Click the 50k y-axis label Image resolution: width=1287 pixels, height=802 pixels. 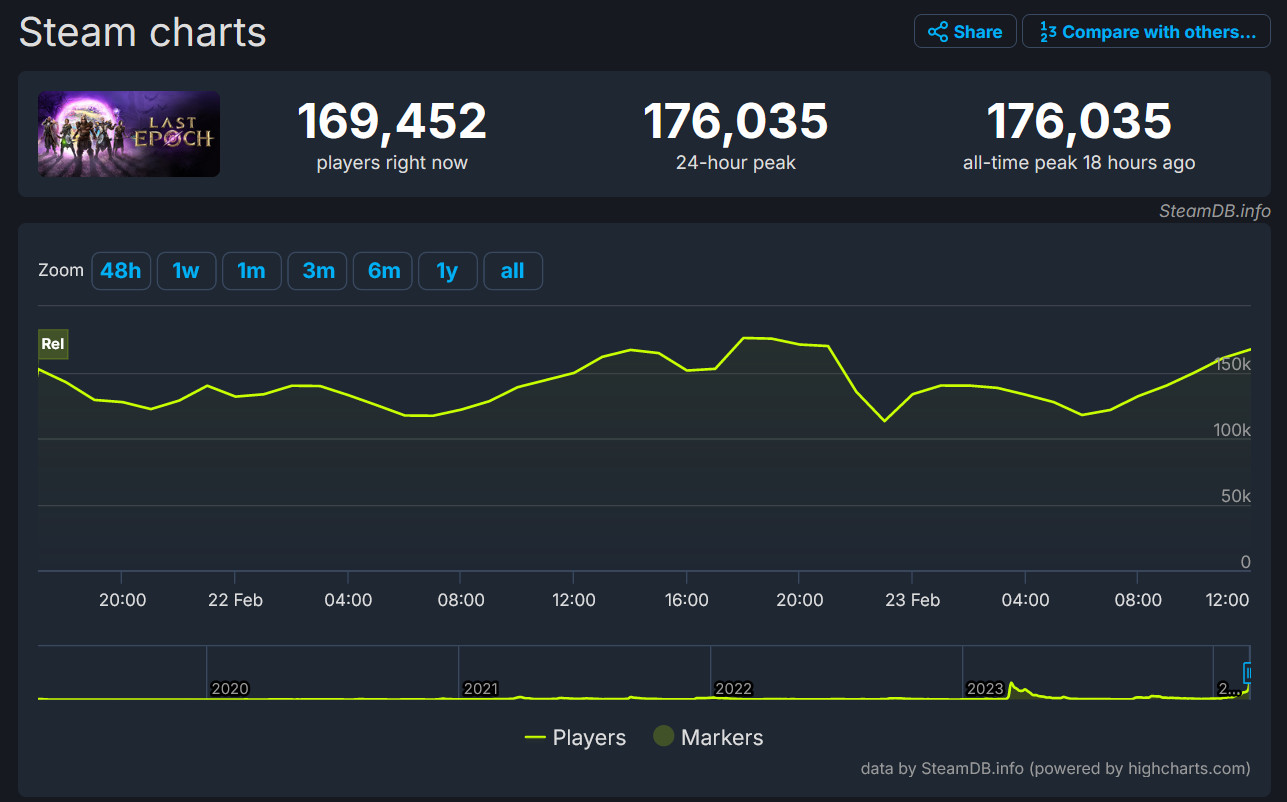[x=1236, y=496]
